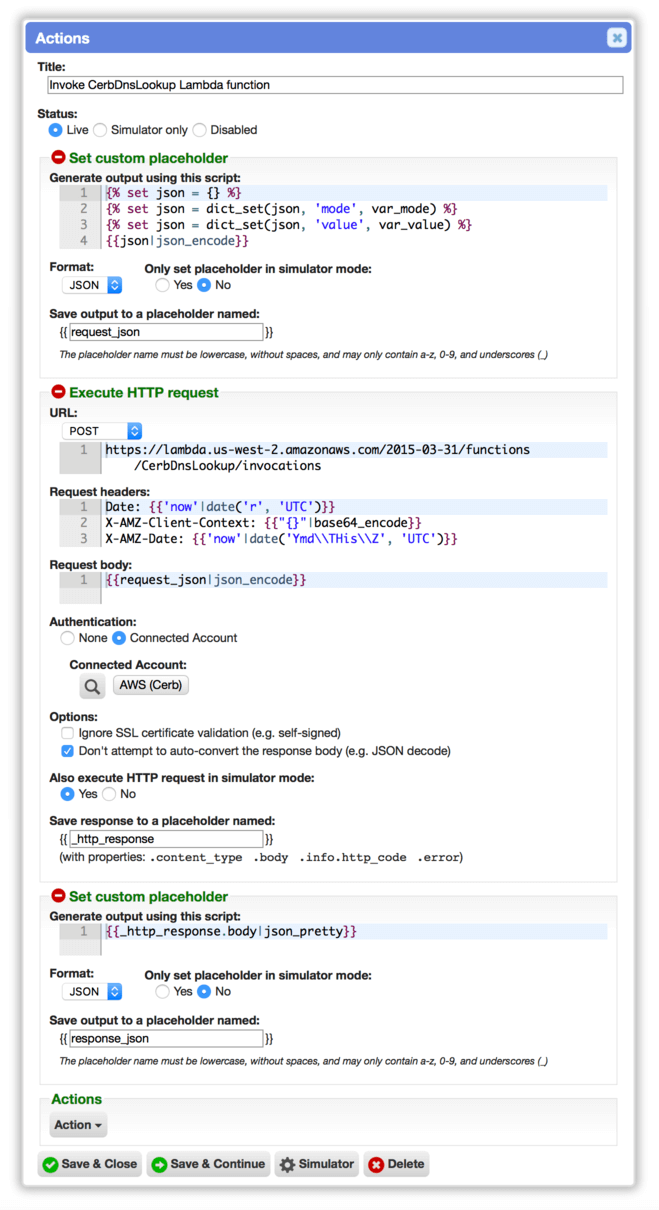Remove the Execute HTTP request action

(58, 392)
